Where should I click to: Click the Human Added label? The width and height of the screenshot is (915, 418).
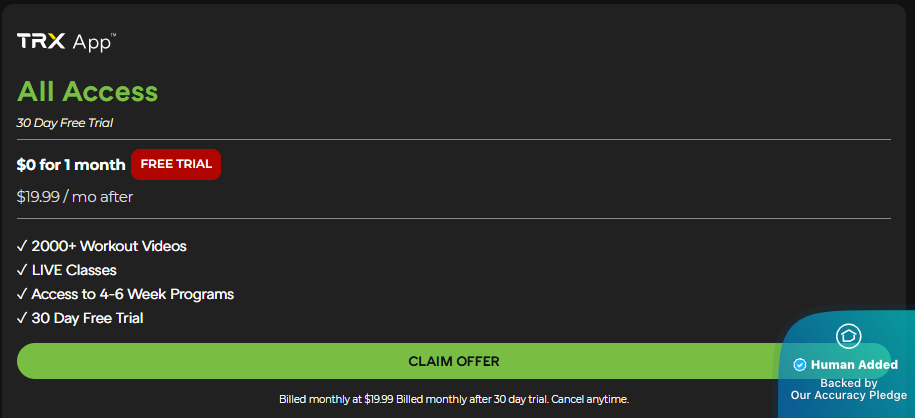point(854,365)
